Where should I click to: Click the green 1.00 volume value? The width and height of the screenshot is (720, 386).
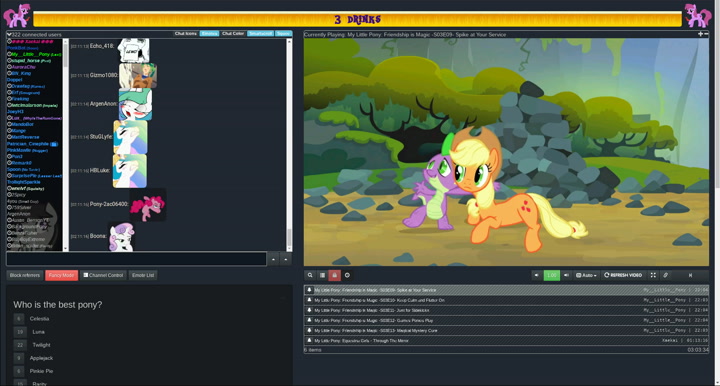click(x=551, y=275)
